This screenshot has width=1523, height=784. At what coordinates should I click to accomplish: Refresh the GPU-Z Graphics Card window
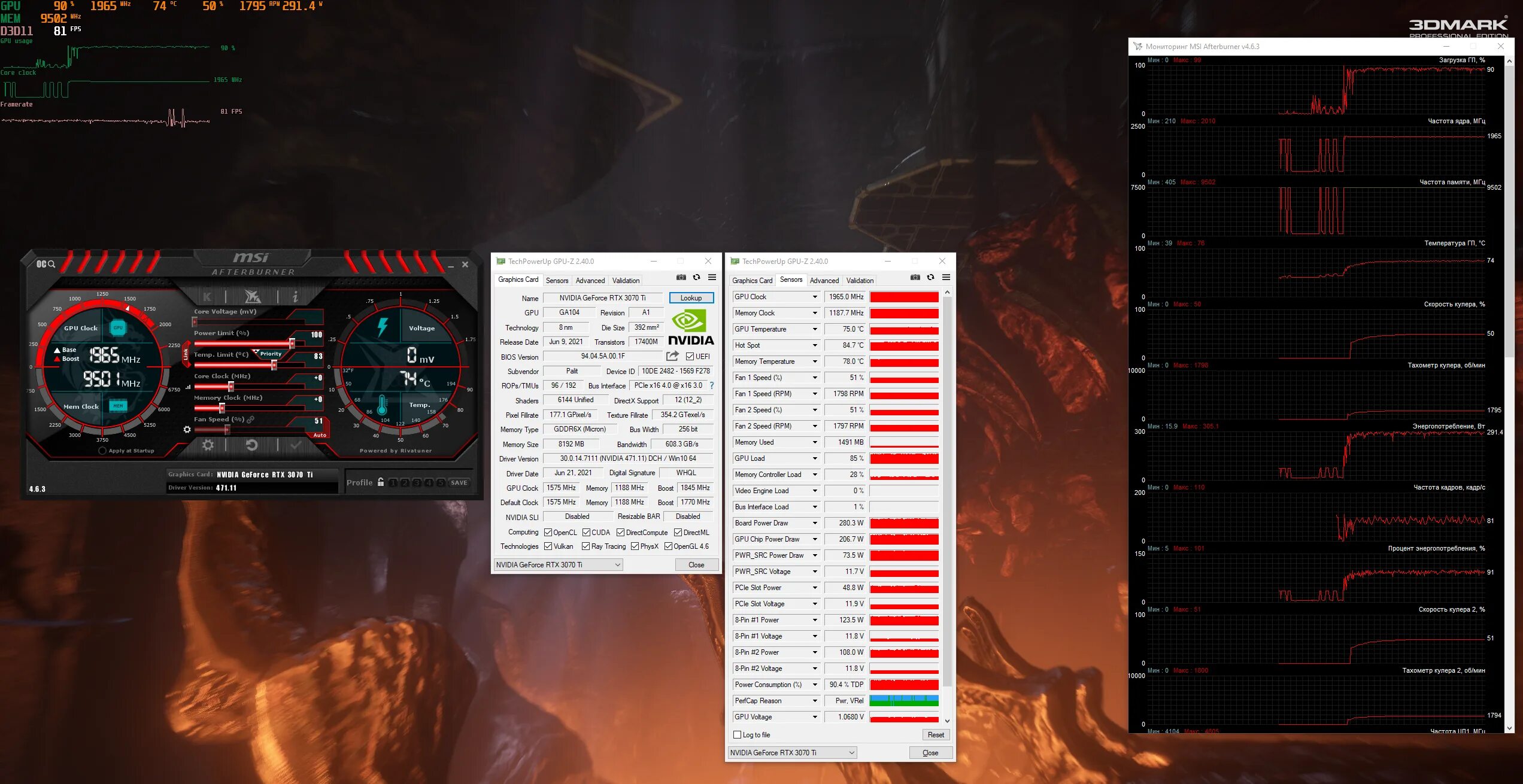click(x=696, y=277)
